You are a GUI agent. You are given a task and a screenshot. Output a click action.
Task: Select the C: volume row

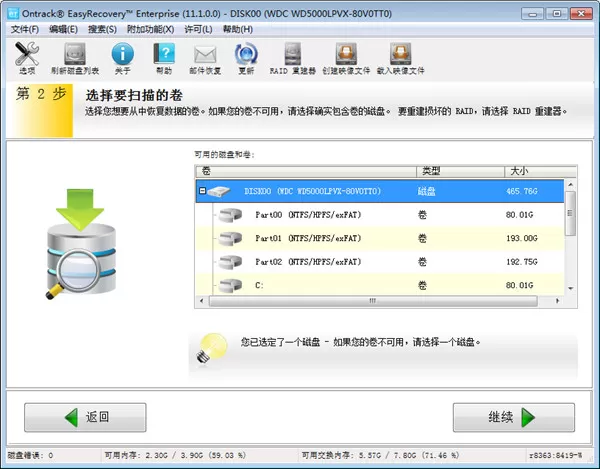pyautogui.click(x=380, y=285)
